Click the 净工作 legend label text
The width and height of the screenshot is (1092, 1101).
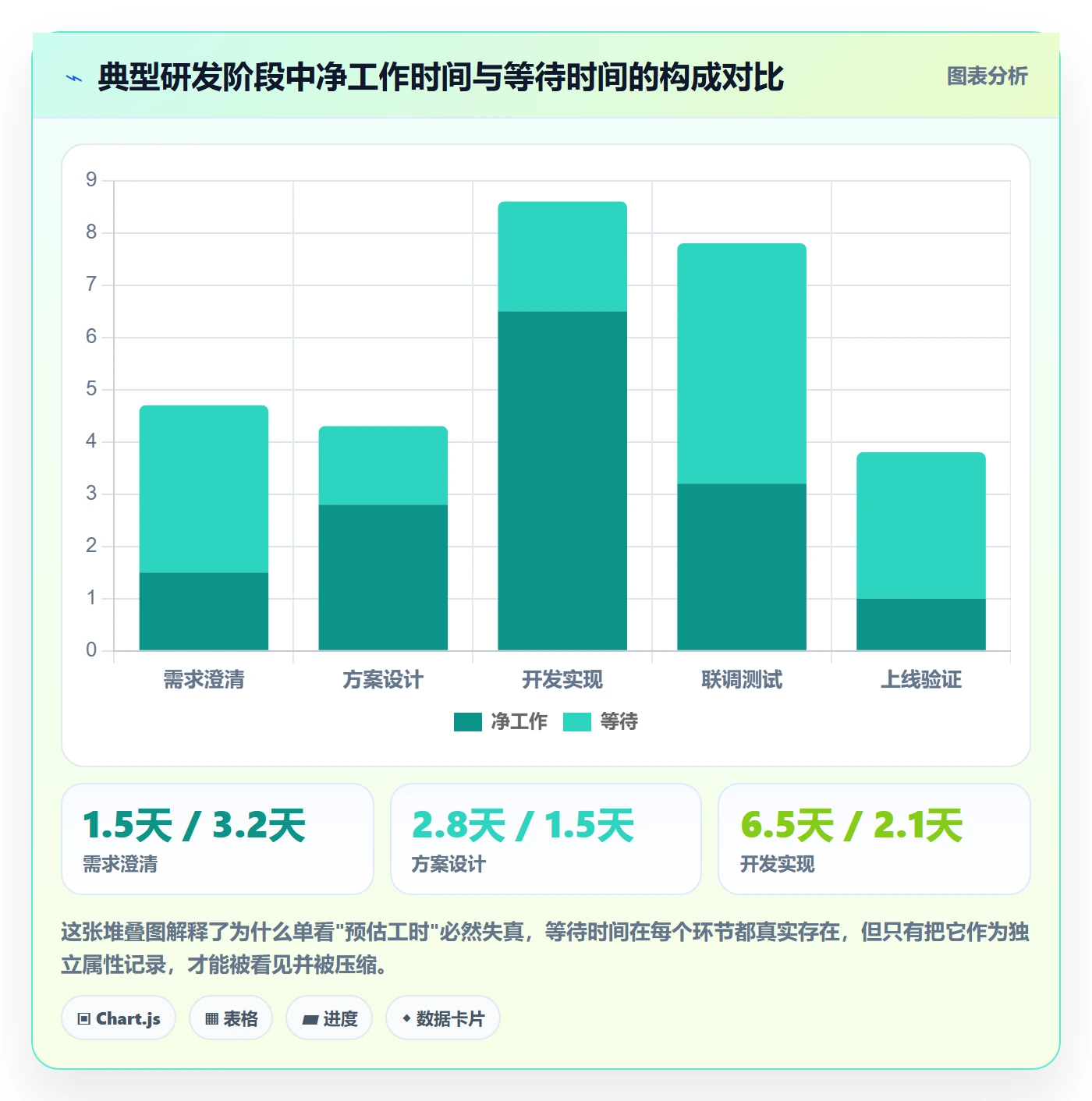pos(519,722)
